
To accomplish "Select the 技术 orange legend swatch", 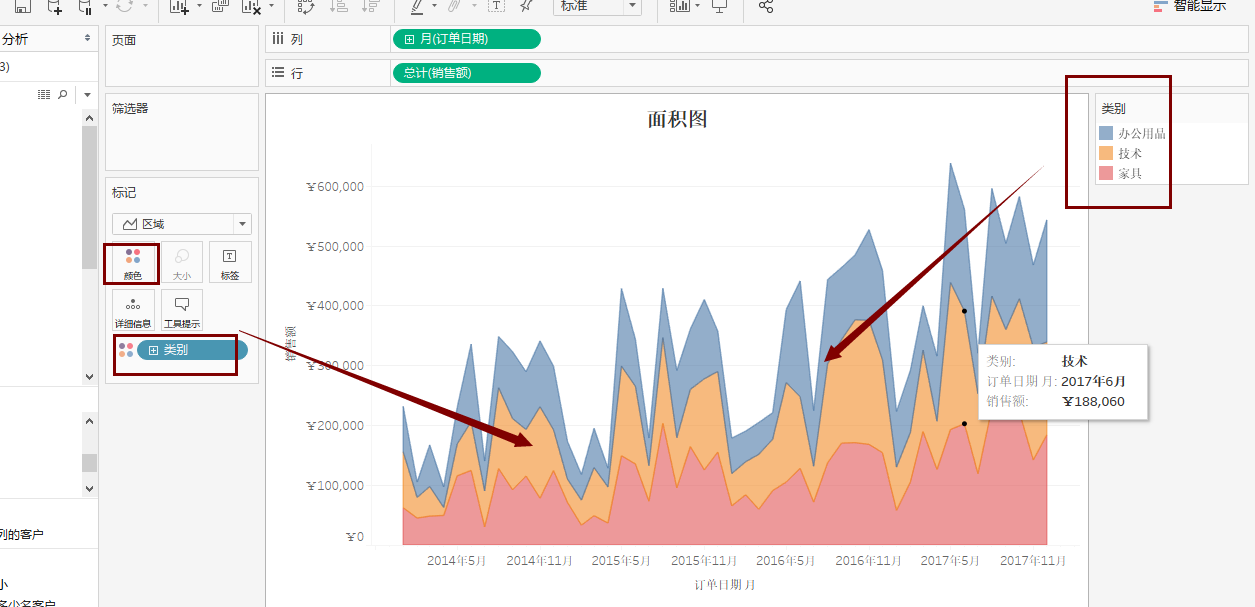I will coord(1106,153).
